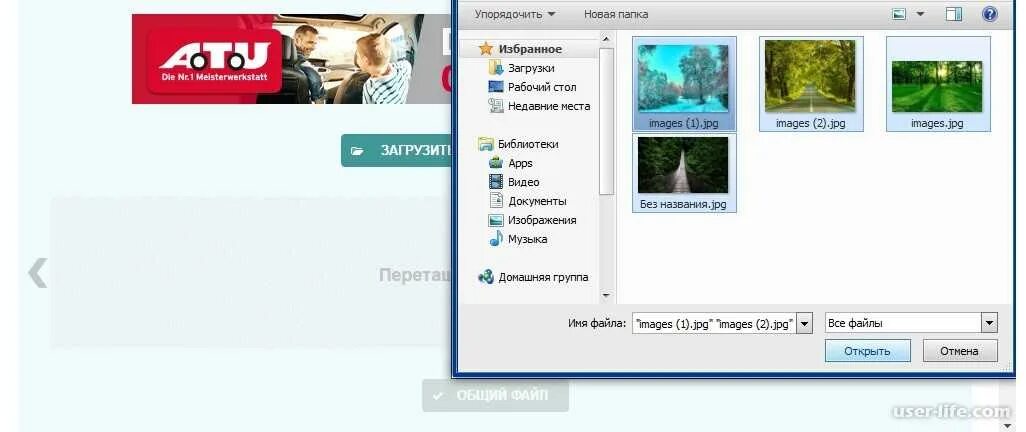Click the Открыть button
This screenshot has width=1026, height=432.
point(867,351)
